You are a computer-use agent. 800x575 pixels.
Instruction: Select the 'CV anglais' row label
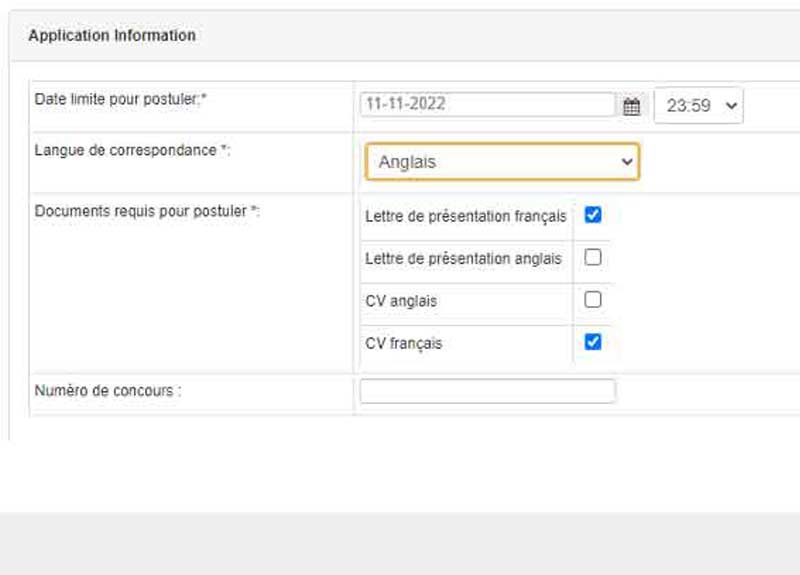401,301
